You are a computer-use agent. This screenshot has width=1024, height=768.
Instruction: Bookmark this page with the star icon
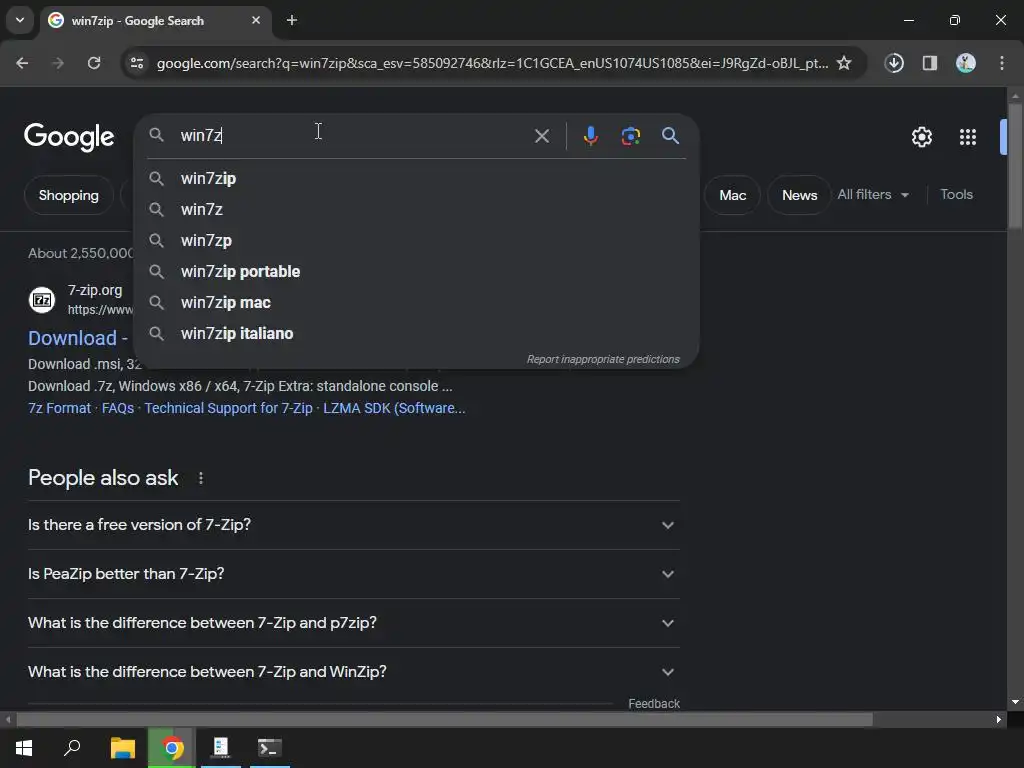click(844, 63)
